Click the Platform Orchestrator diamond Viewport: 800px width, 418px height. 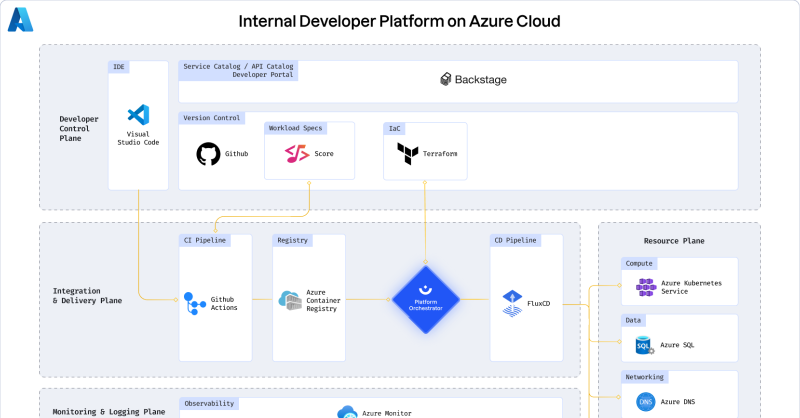tap(426, 300)
